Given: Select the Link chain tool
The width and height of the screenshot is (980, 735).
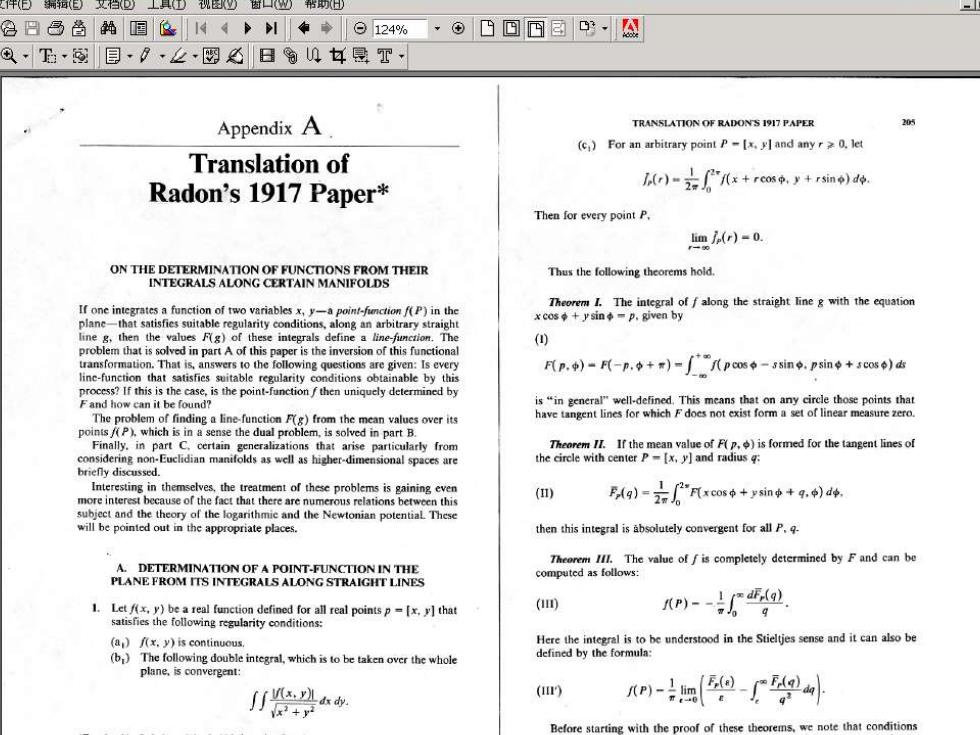Looking at the screenshot, I should 290,56.
